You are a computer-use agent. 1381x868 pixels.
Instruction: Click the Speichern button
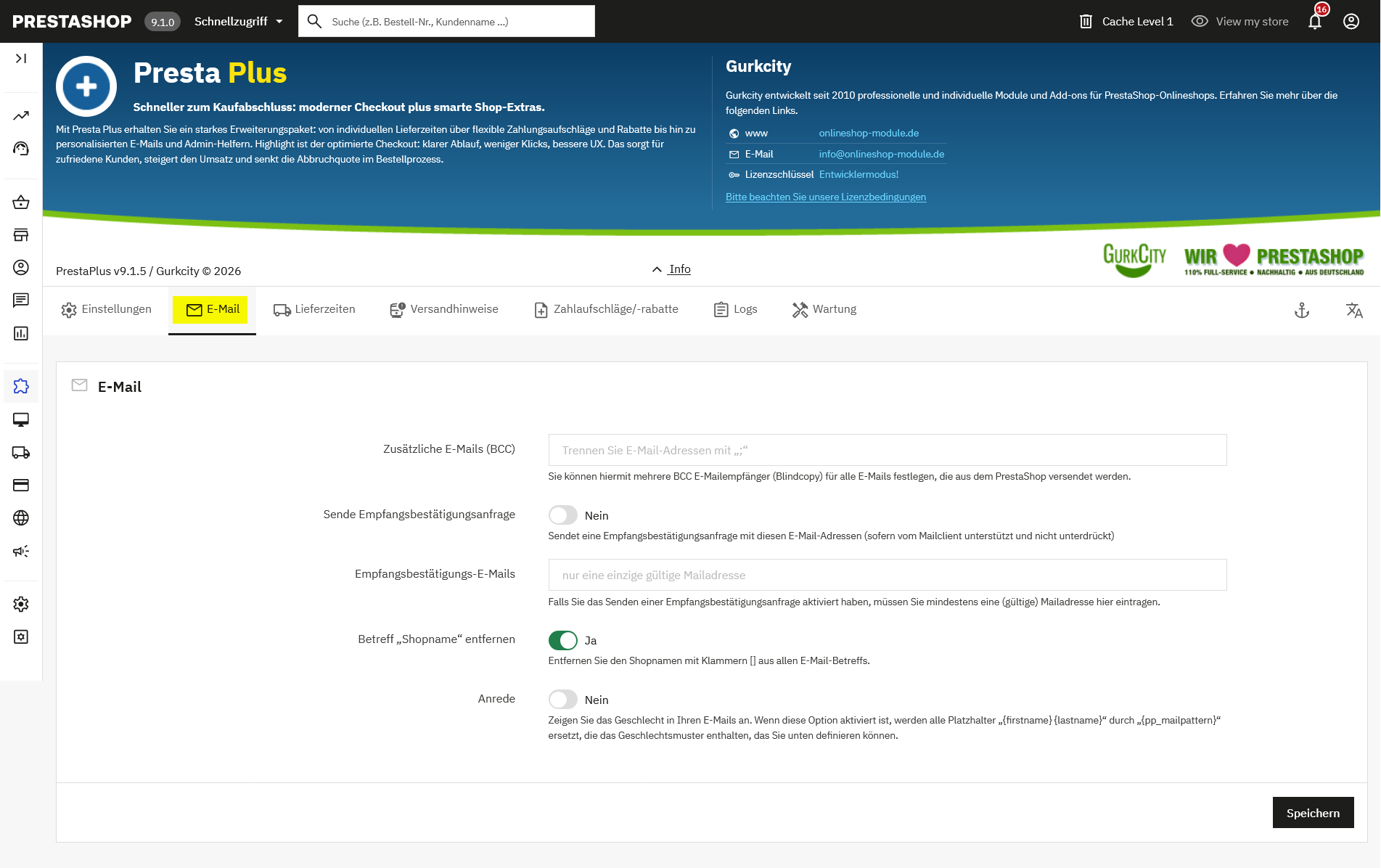1313,813
